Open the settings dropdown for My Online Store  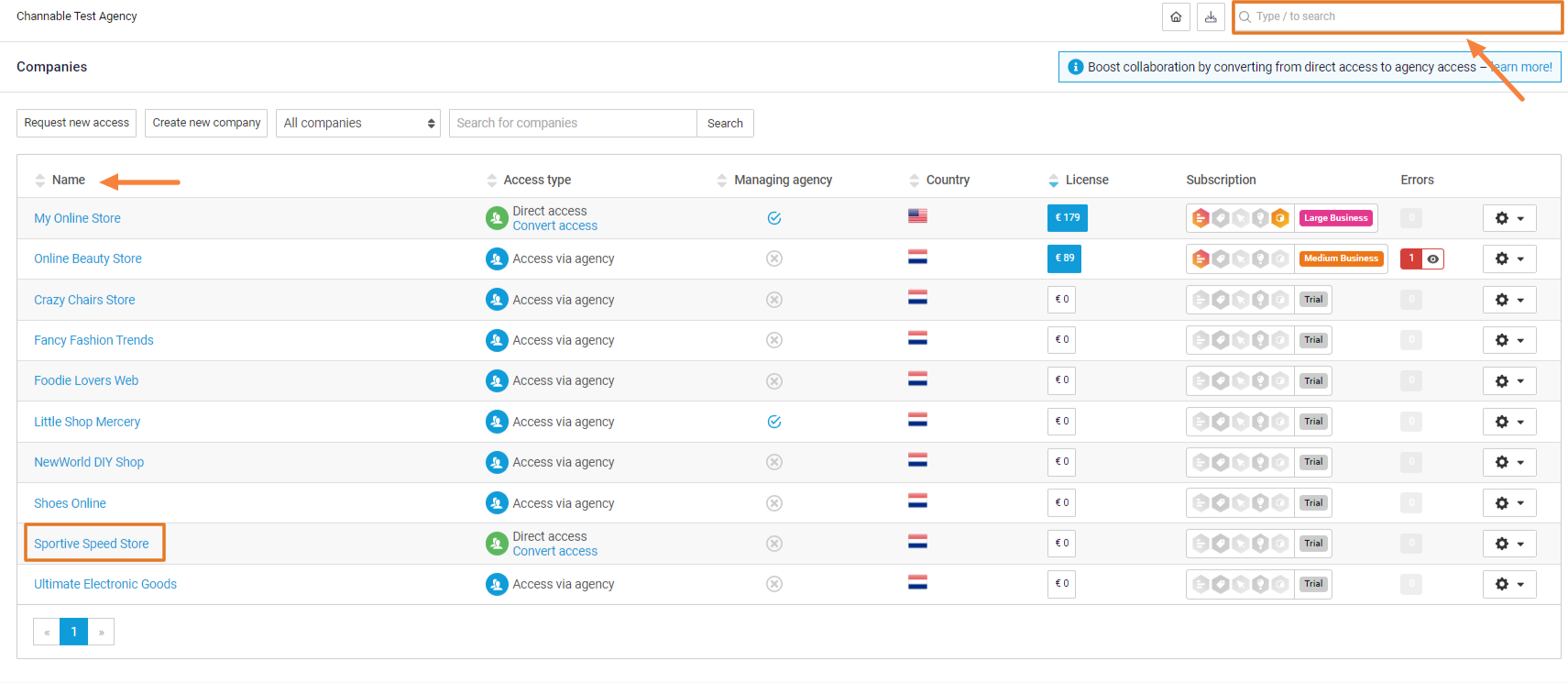[1508, 218]
